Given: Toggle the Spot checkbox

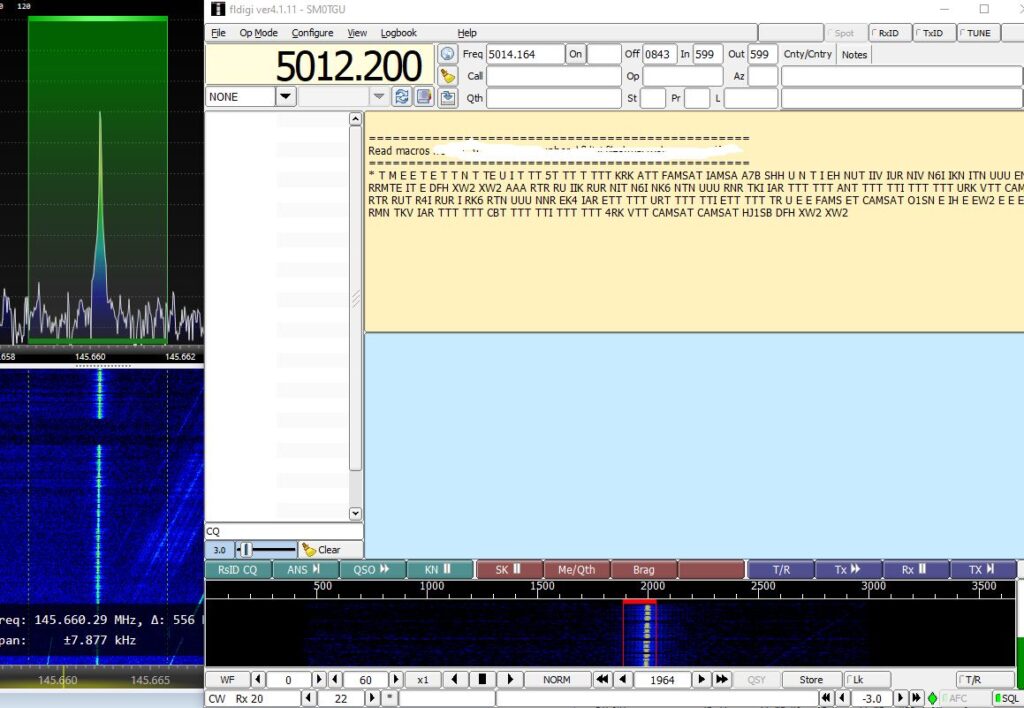Looking at the screenshot, I should (x=844, y=33).
